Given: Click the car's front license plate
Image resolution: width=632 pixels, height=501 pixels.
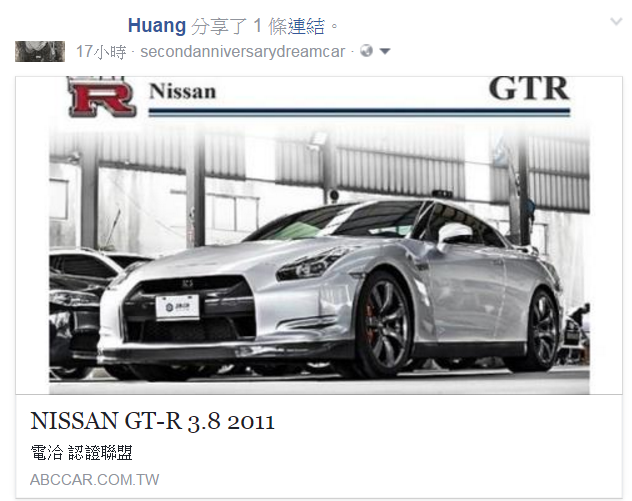Looking at the screenshot, I should click(177, 307).
